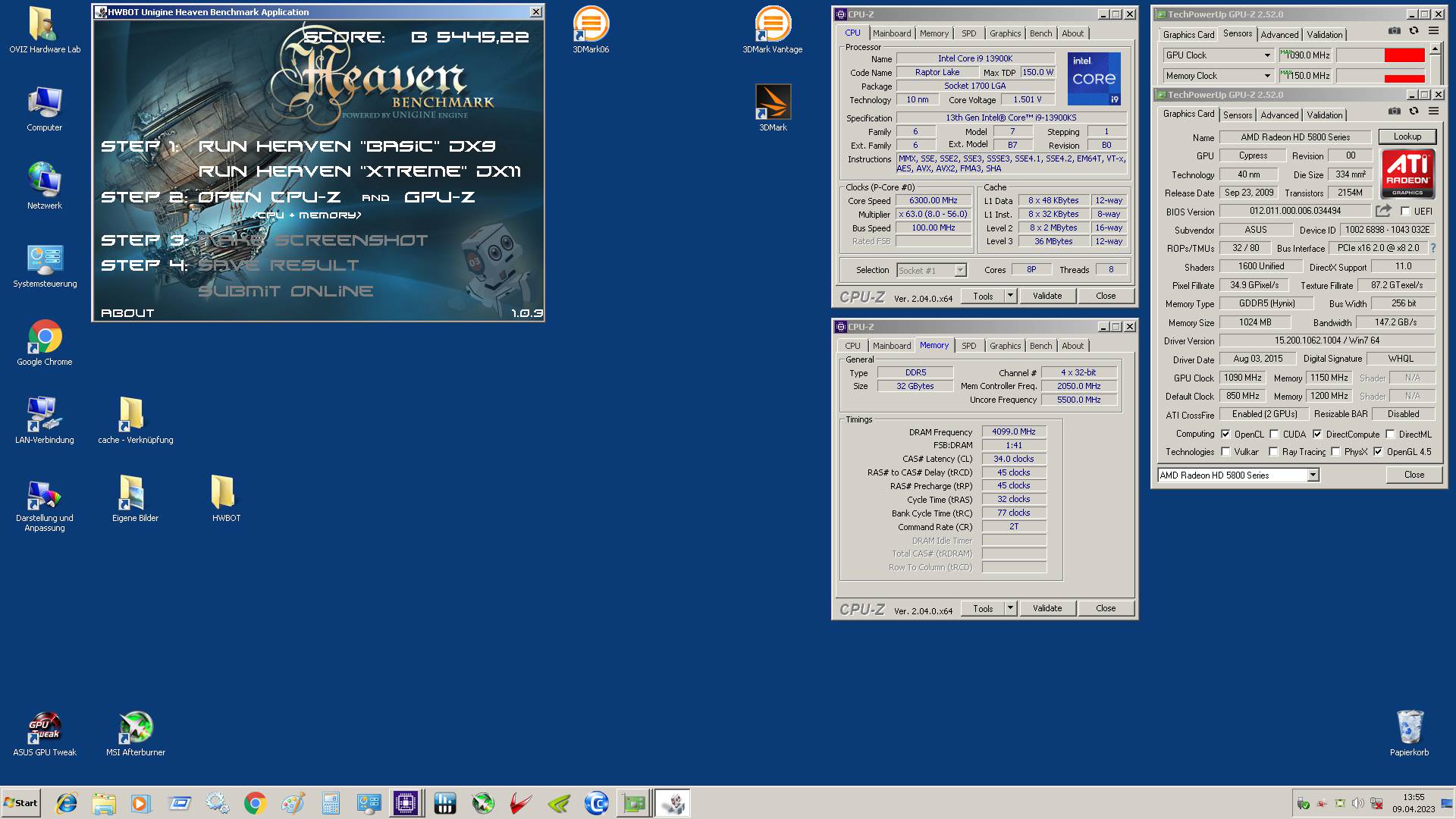This screenshot has height=819, width=1456.
Task: Toggle the PhysX checkbox
Action: (x=1335, y=452)
